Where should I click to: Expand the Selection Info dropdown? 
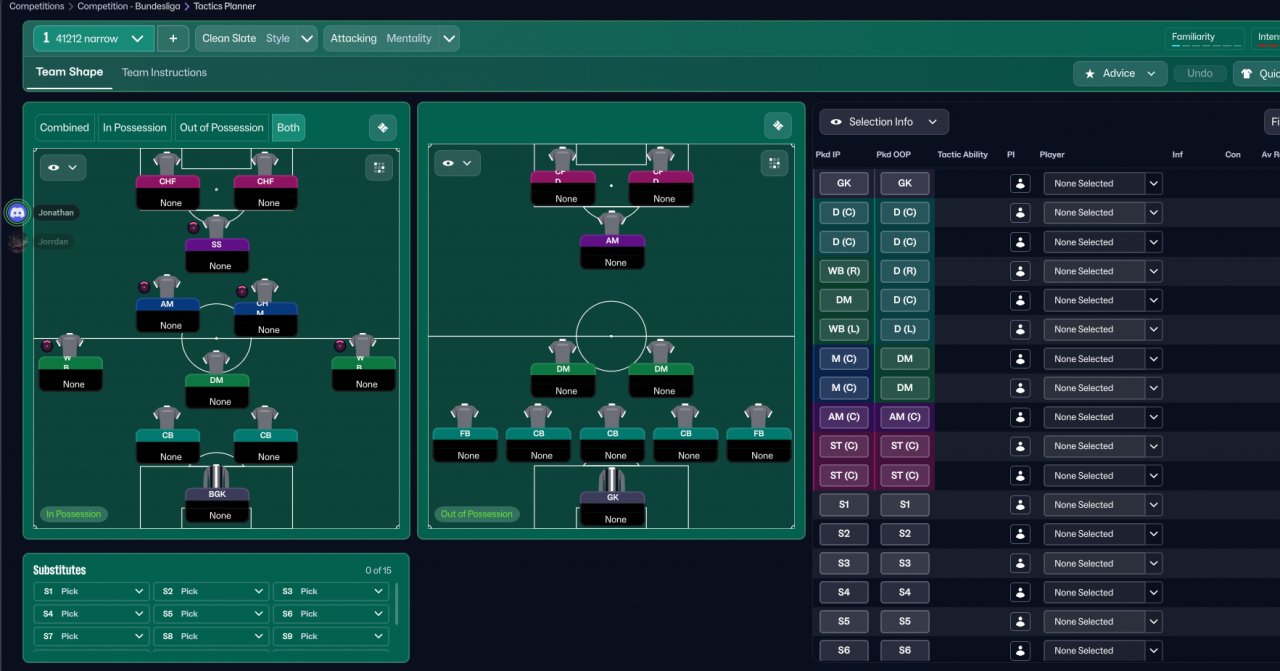pos(884,122)
